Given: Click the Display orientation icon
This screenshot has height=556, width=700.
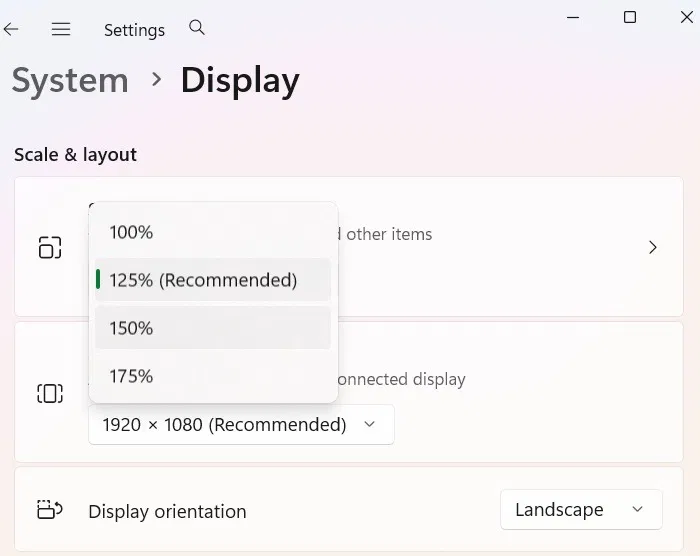Looking at the screenshot, I should [50, 510].
